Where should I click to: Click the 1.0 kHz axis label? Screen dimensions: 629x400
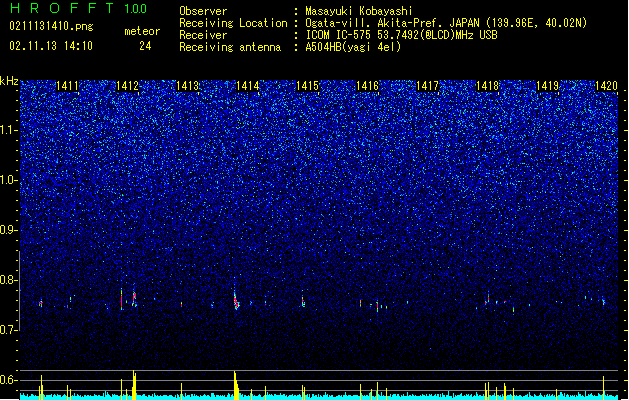coord(9,180)
